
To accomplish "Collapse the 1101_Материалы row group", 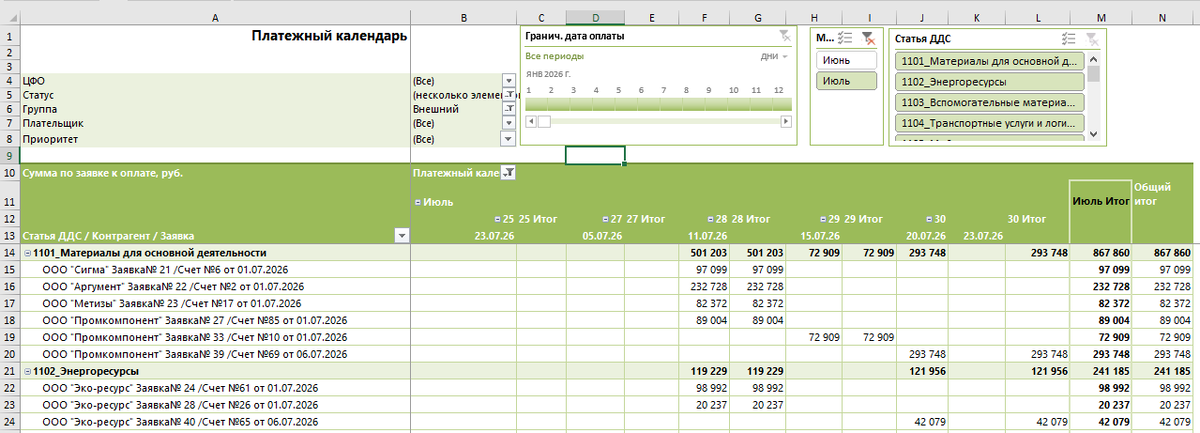I will pos(28,253).
